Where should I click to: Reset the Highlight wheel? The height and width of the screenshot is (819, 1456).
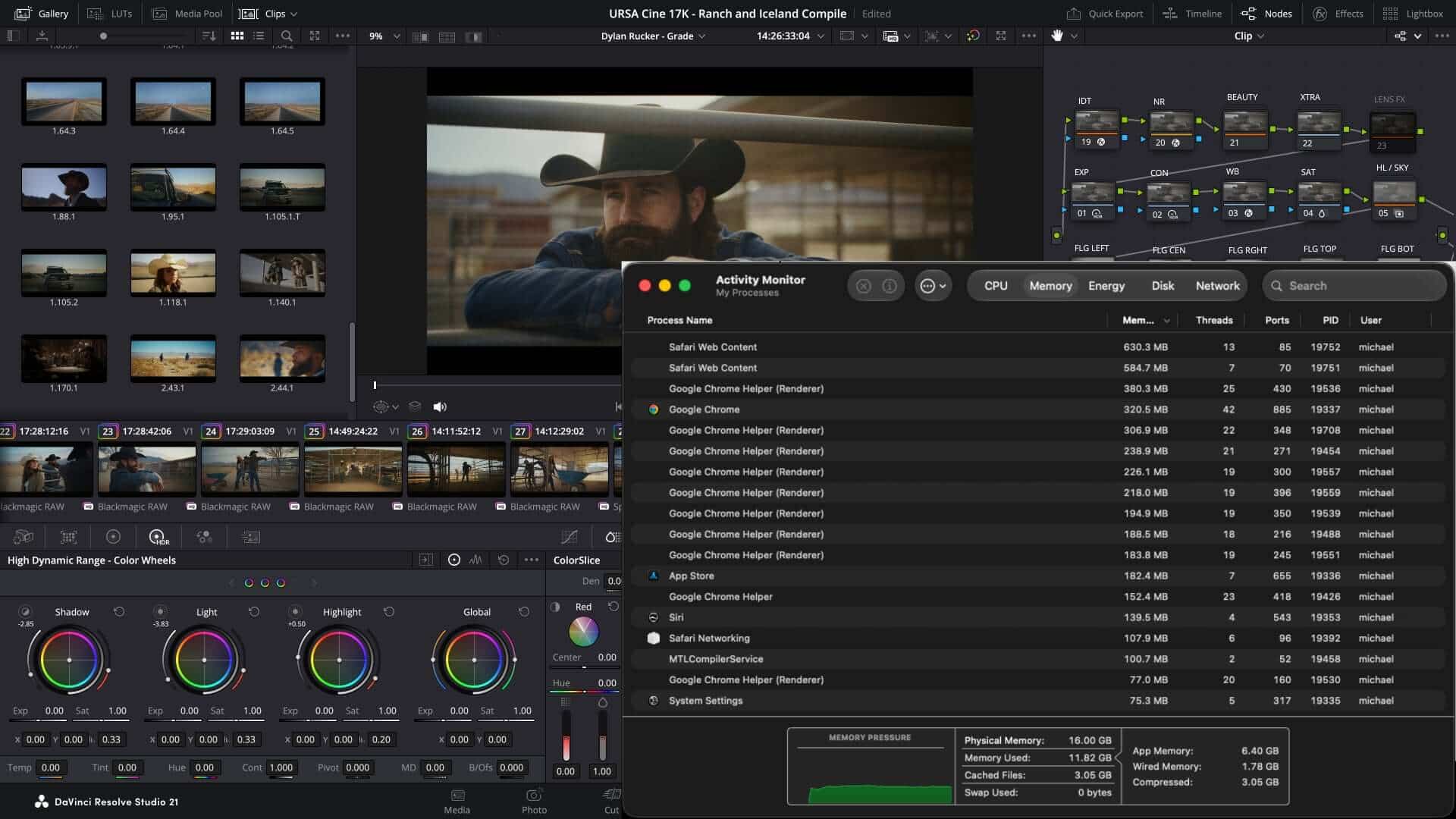[x=389, y=611]
